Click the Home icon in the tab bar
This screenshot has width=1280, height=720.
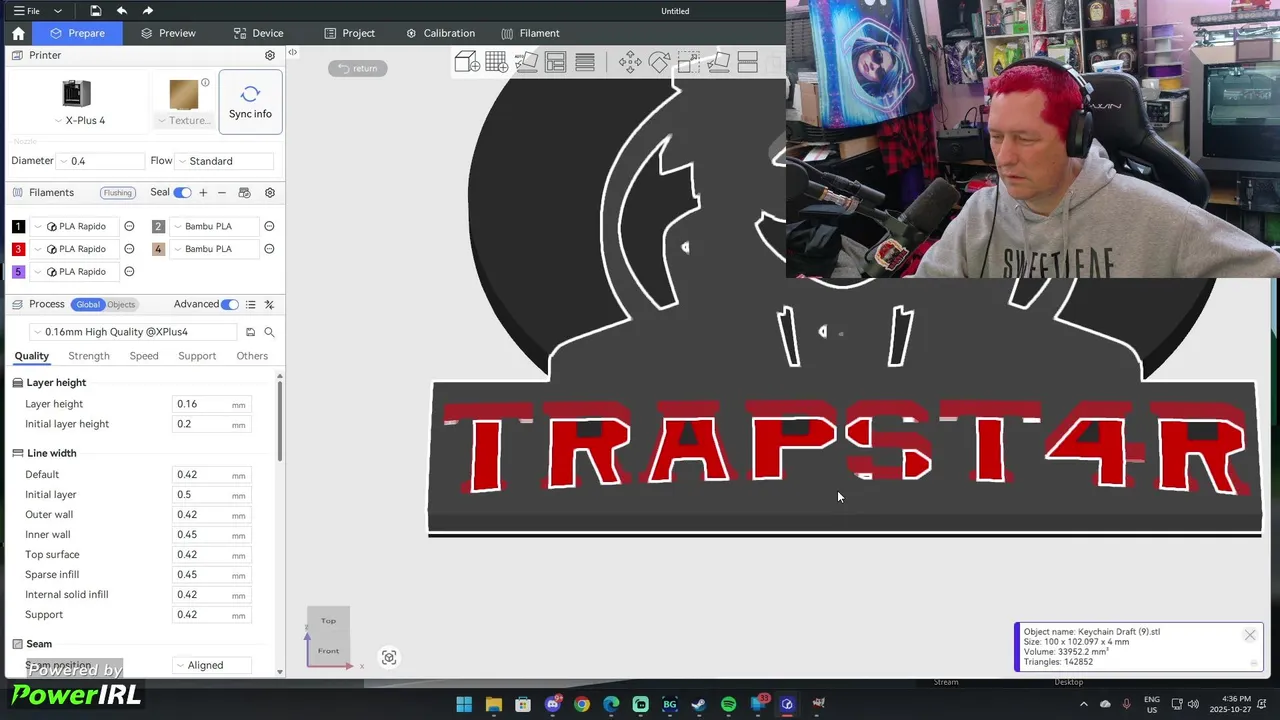point(18,33)
